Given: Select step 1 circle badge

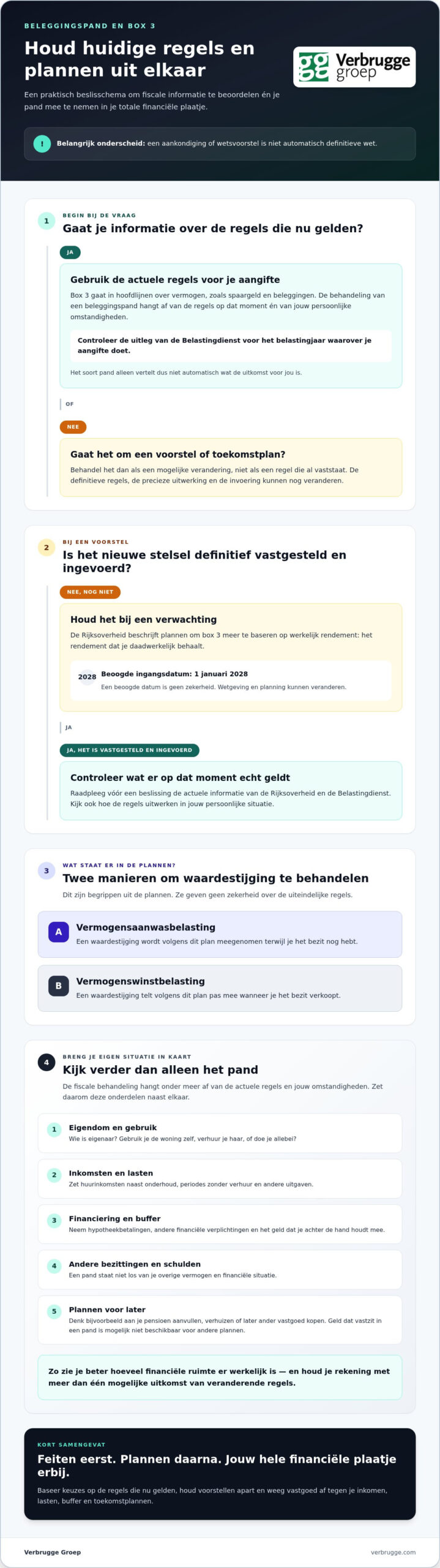Looking at the screenshot, I should click(47, 221).
